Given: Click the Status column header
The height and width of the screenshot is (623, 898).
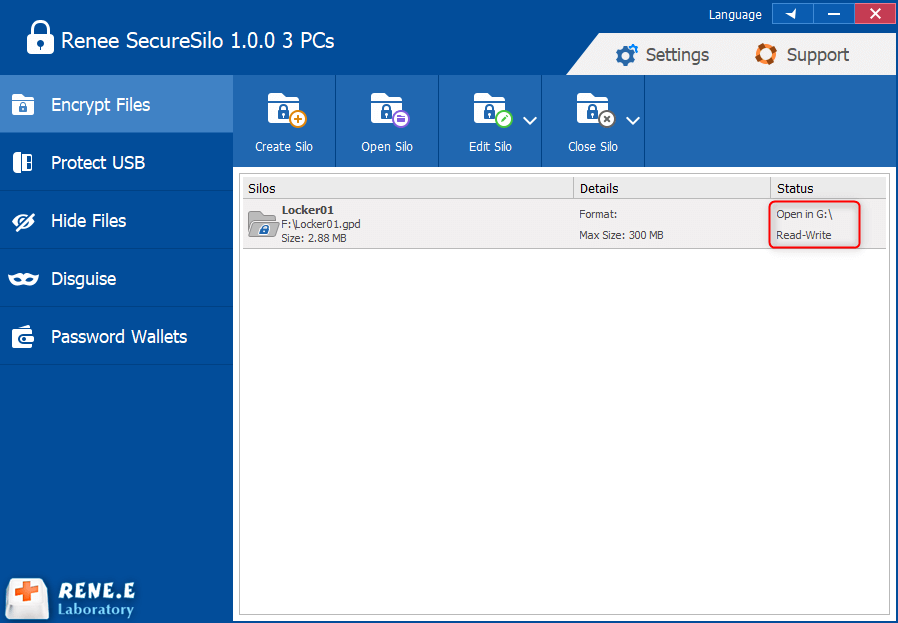Looking at the screenshot, I should [x=828, y=188].
